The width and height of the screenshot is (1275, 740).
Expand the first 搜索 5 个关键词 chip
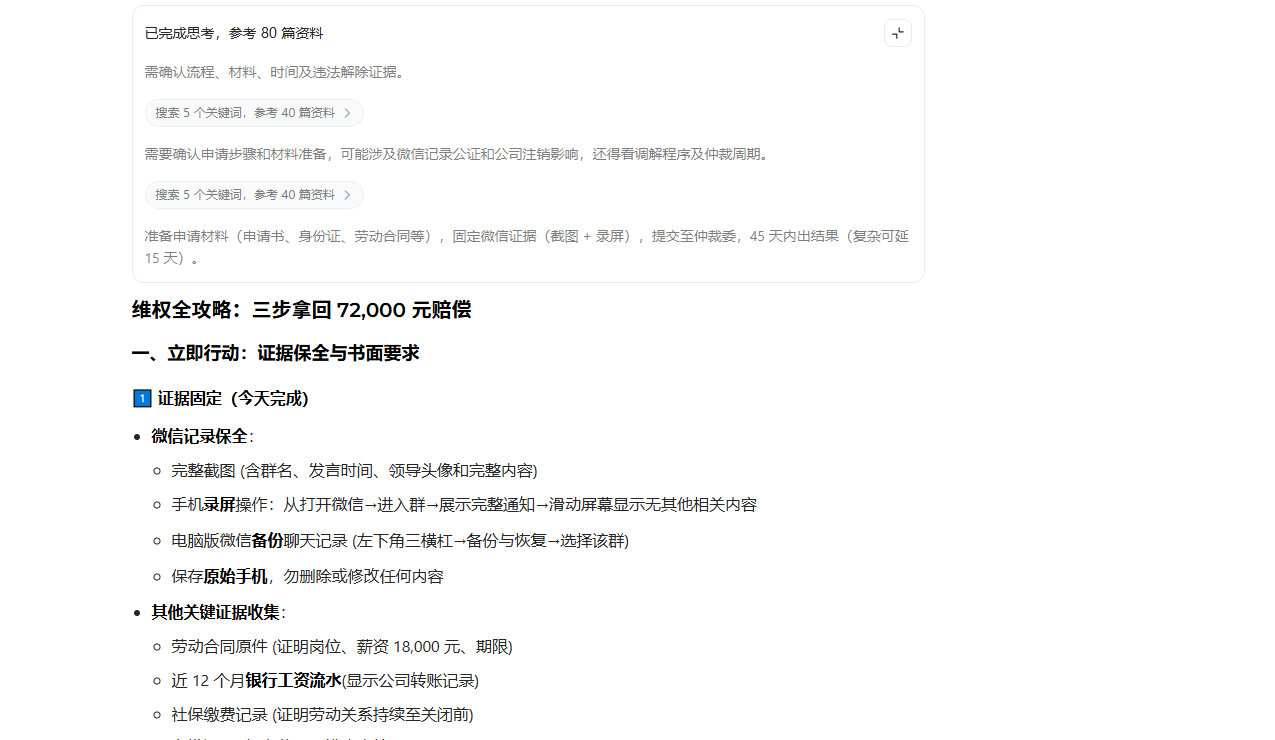(x=254, y=113)
